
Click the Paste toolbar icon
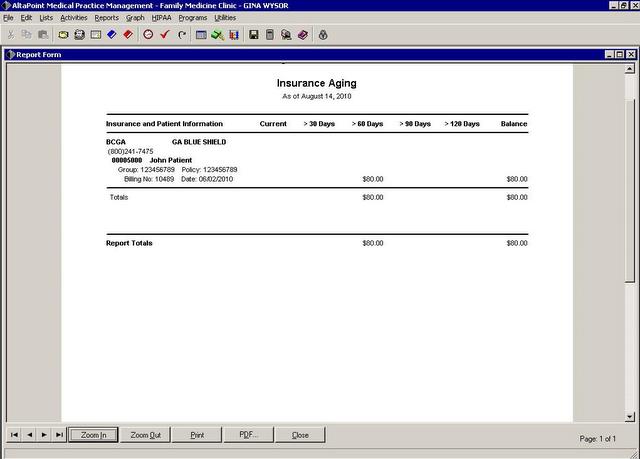click(x=43, y=35)
